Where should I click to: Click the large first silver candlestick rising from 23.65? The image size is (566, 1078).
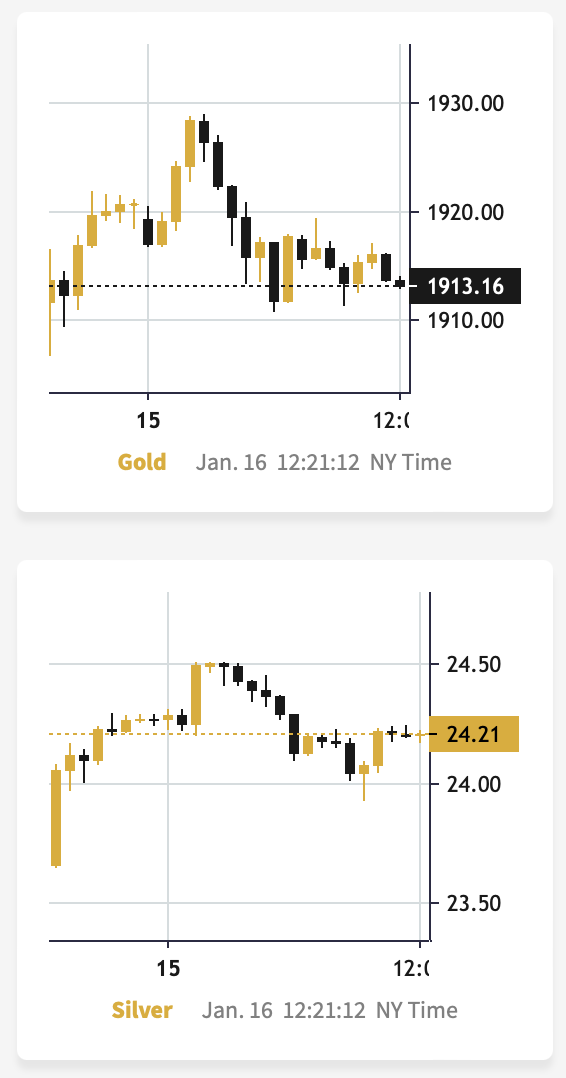[x=56, y=817]
